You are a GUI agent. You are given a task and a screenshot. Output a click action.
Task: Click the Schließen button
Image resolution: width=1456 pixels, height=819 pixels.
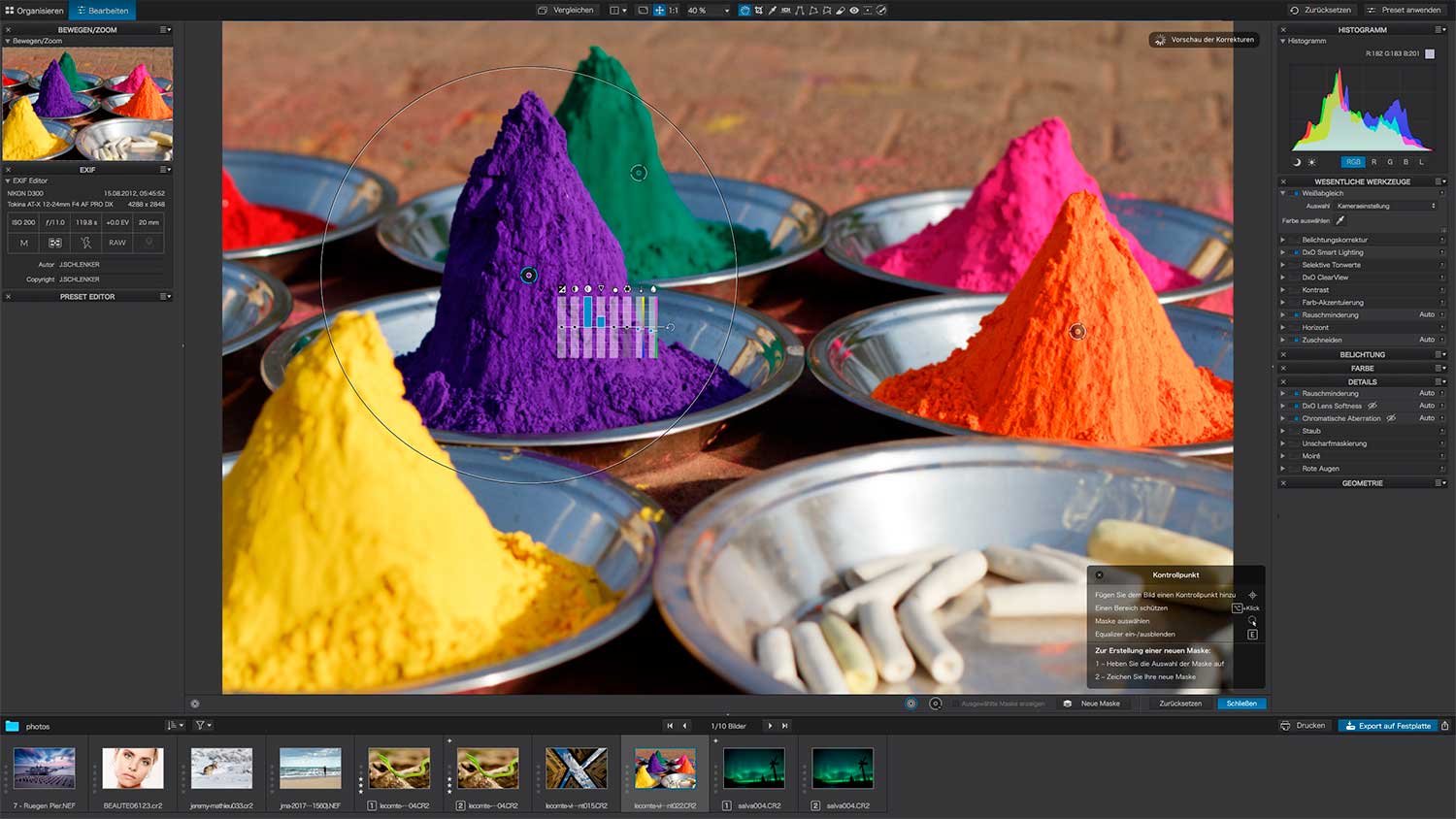point(1241,704)
